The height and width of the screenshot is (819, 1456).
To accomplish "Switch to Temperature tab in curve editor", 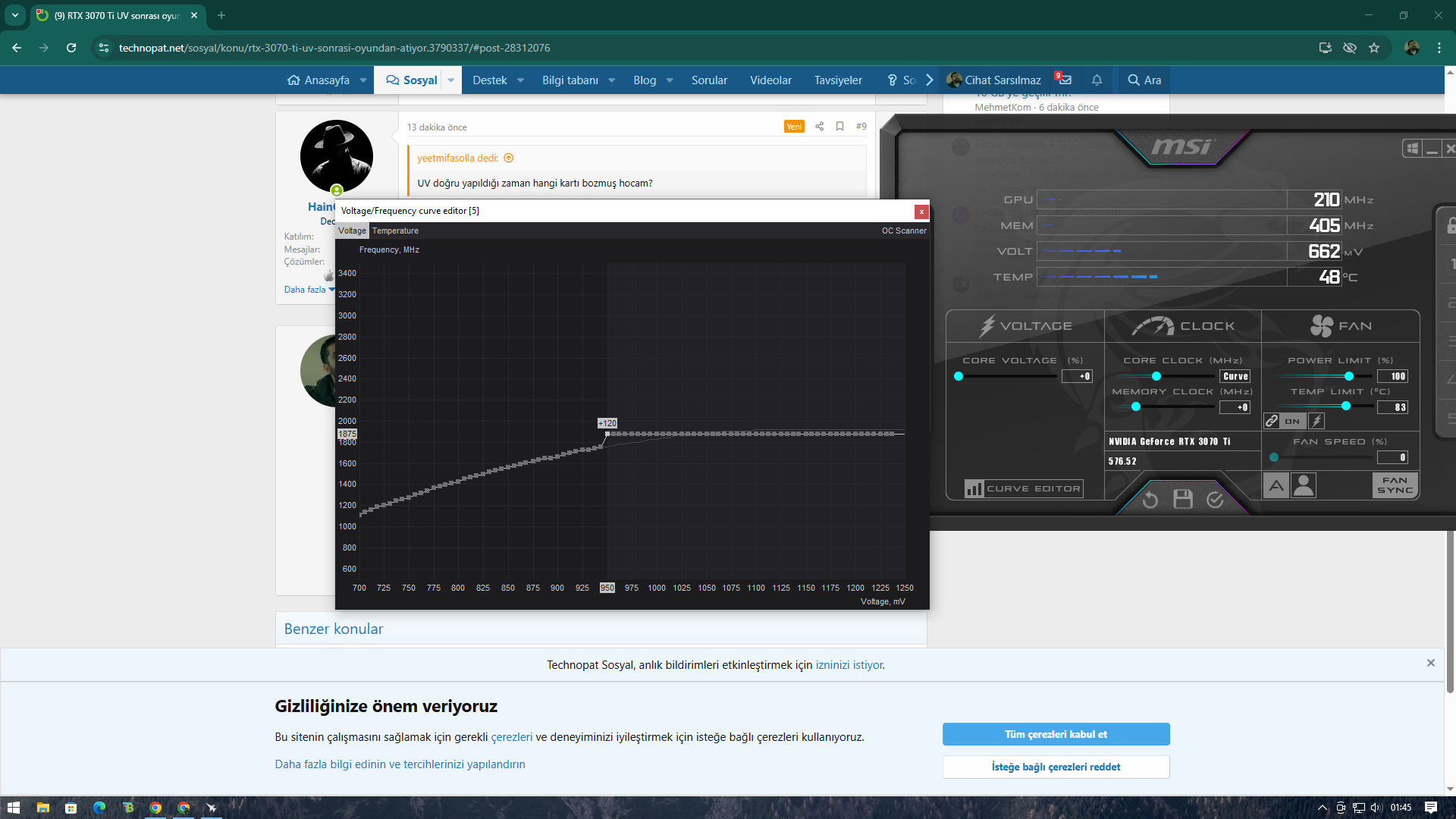I will pyautogui.click(x=395, y=231).
